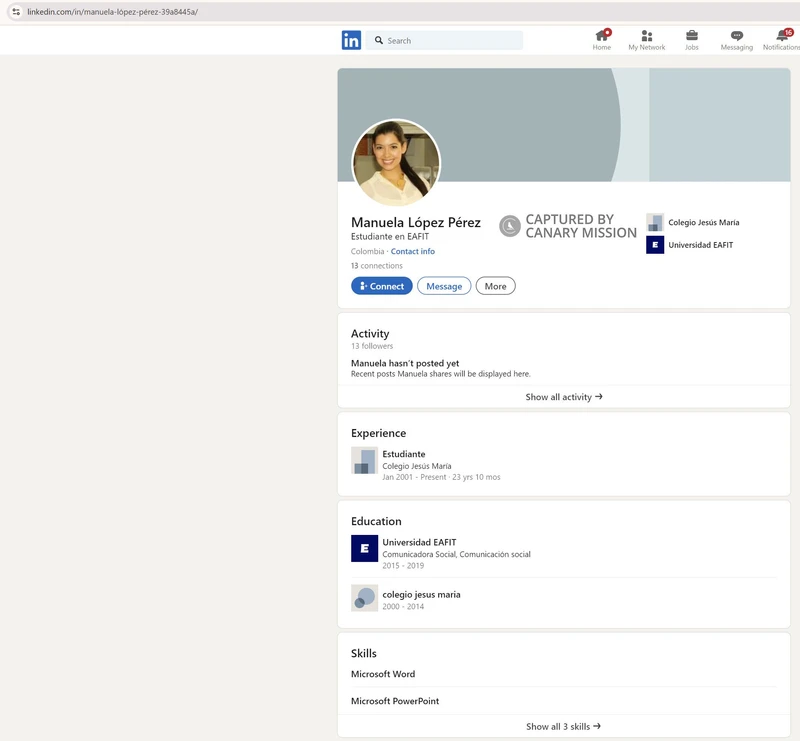This screenshot has width=800, height=741.
Task: Open the Jobs briefcase icon
Action: click(x=691, y=37)
